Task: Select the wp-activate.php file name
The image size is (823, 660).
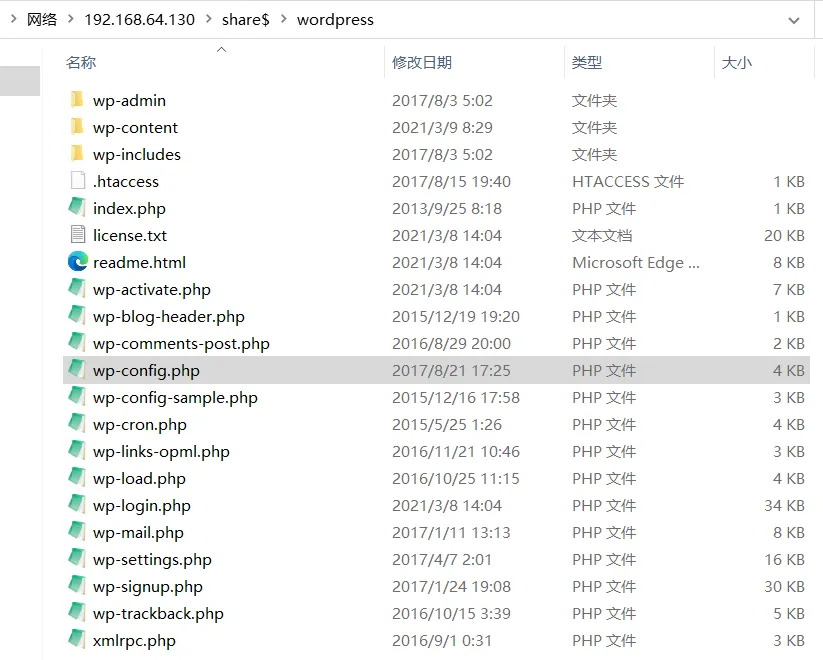Action: (152, 289)
